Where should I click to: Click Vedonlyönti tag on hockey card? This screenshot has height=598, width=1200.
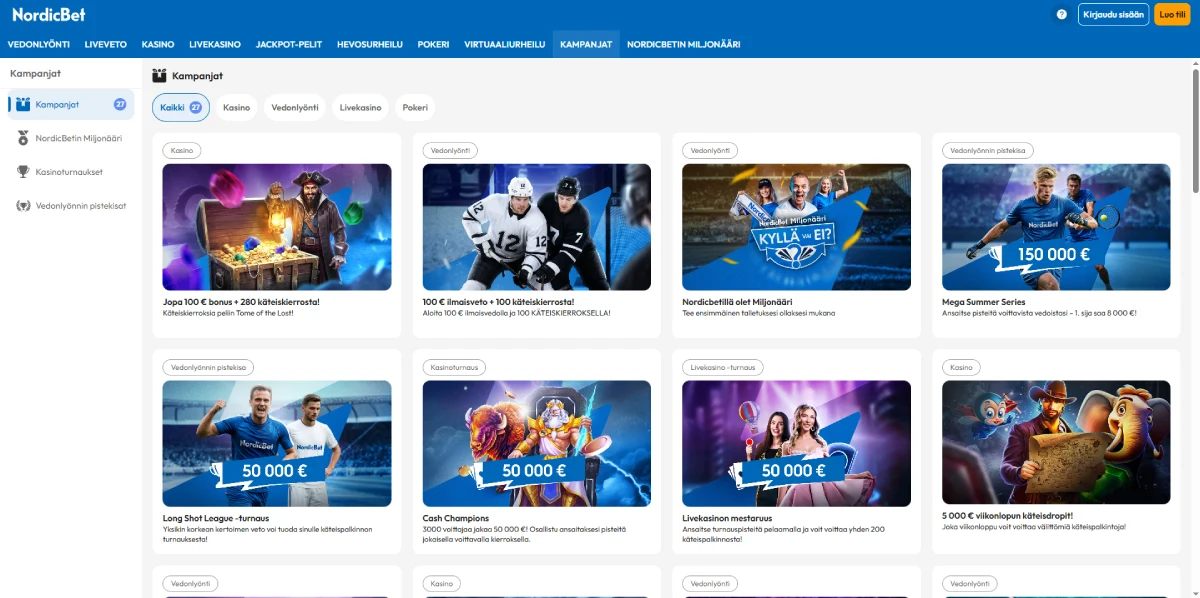pyautogui.click(x=450, y=150)
